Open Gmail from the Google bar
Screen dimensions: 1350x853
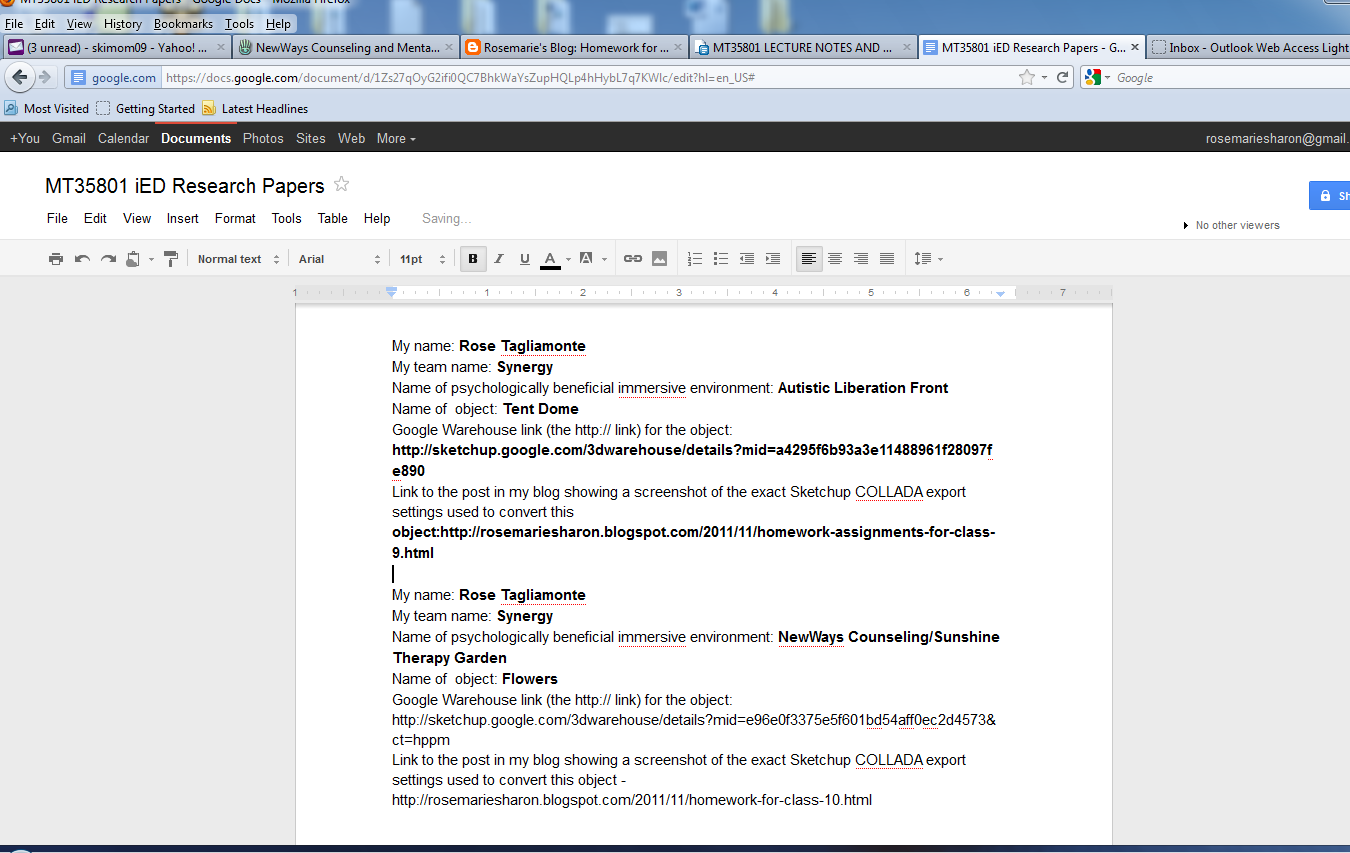(x=69, y=138)
